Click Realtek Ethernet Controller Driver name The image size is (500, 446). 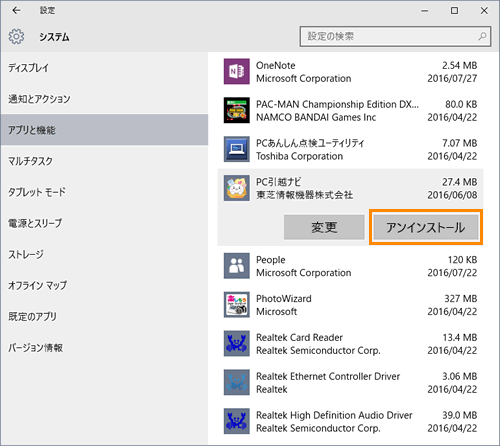(x=328, y=376)
